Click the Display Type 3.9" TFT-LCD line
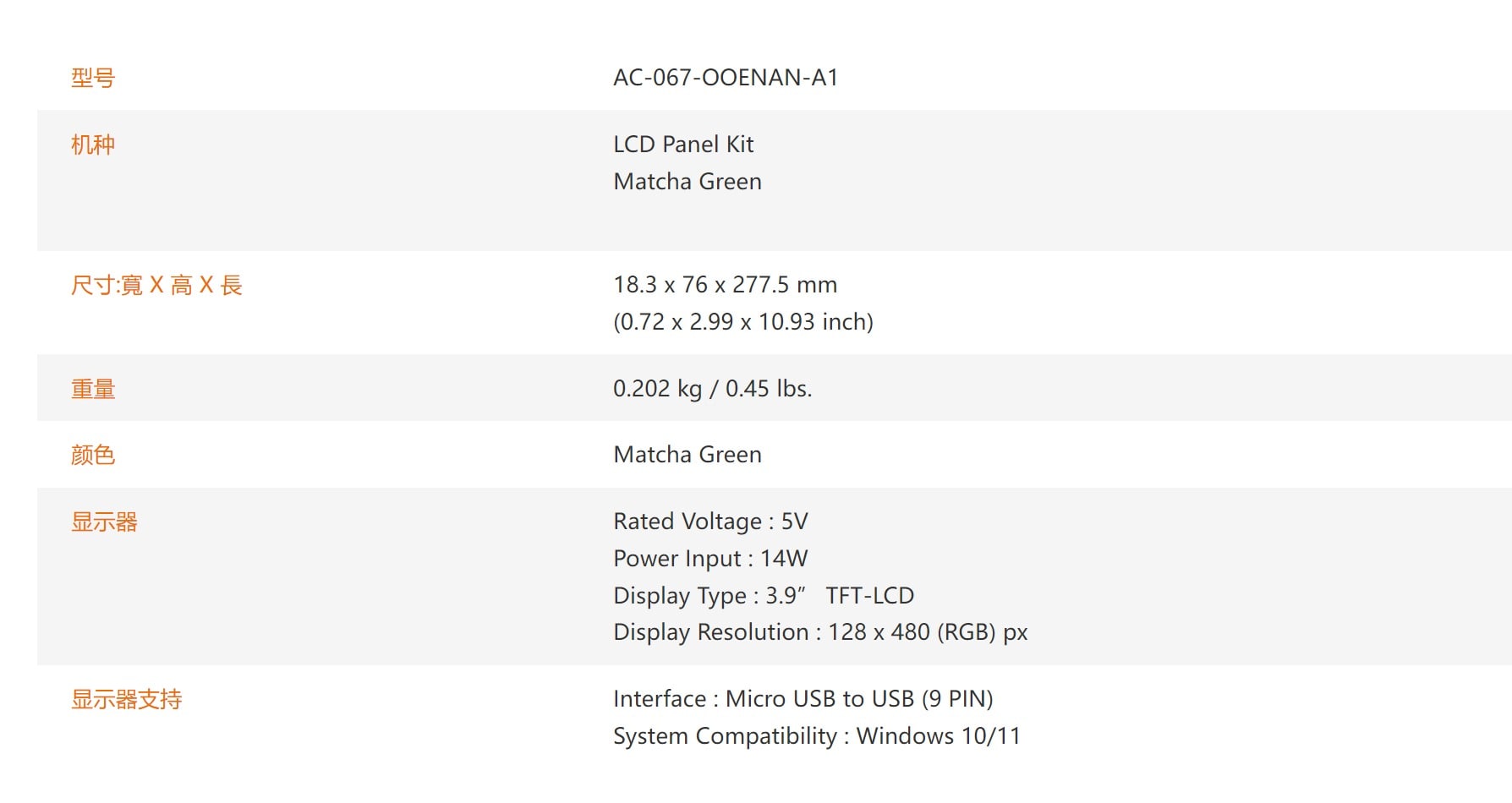Image resolution: width=1512 pixels, height=803 pixels. (x=764, y=596)
